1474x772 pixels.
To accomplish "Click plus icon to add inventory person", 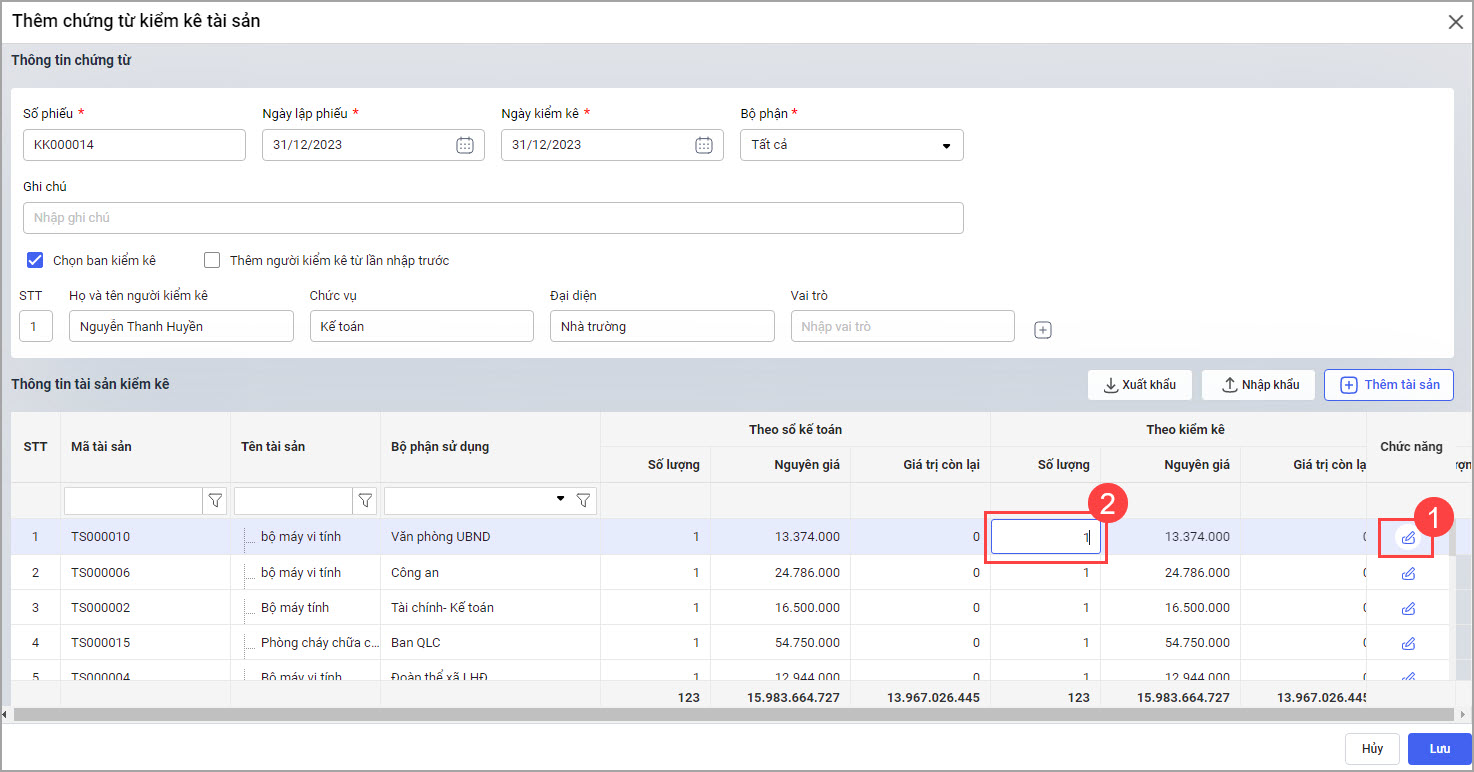I will (x=1043, y=330).
